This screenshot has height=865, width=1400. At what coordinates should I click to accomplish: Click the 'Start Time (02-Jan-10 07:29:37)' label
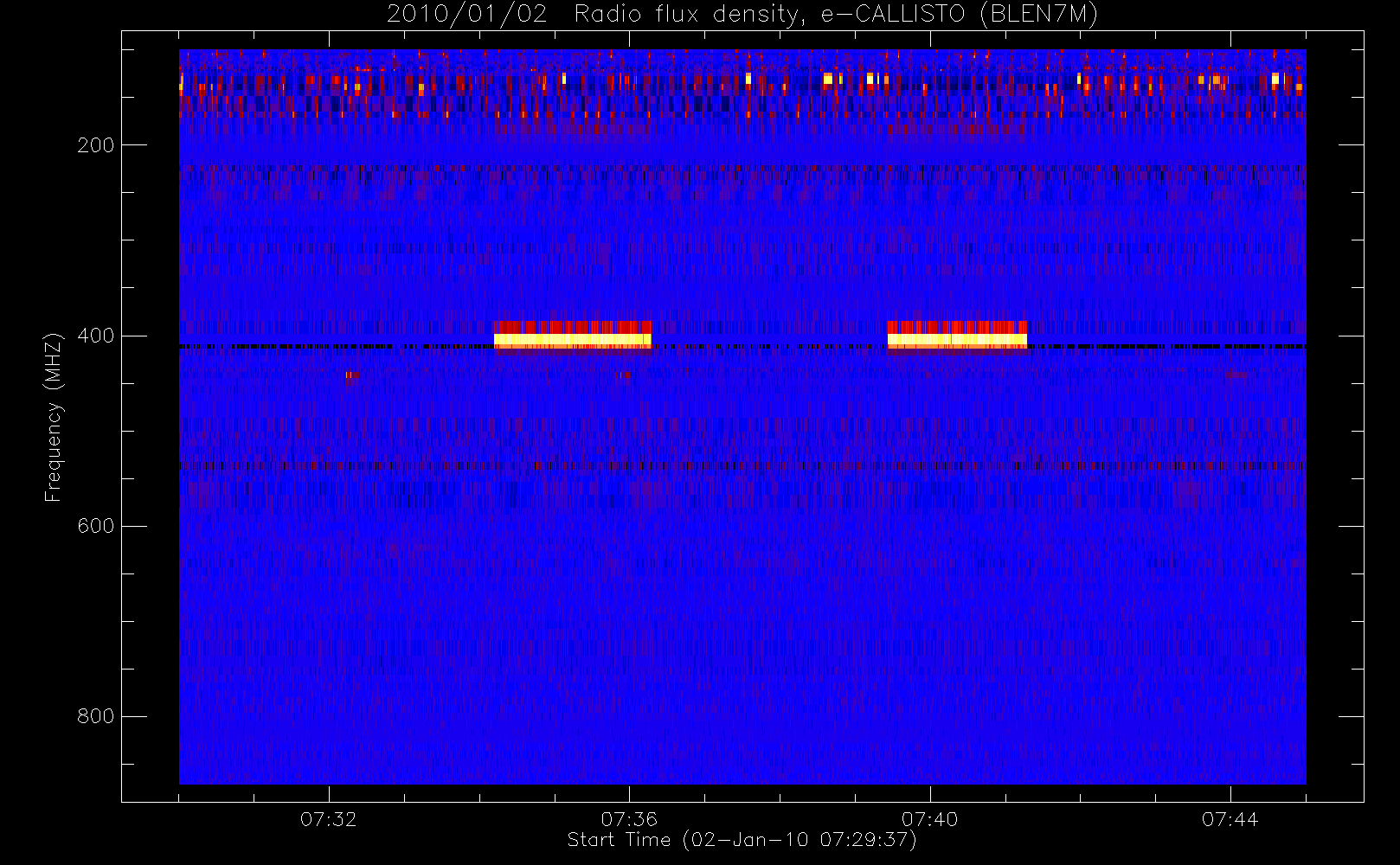click(742, 840)
